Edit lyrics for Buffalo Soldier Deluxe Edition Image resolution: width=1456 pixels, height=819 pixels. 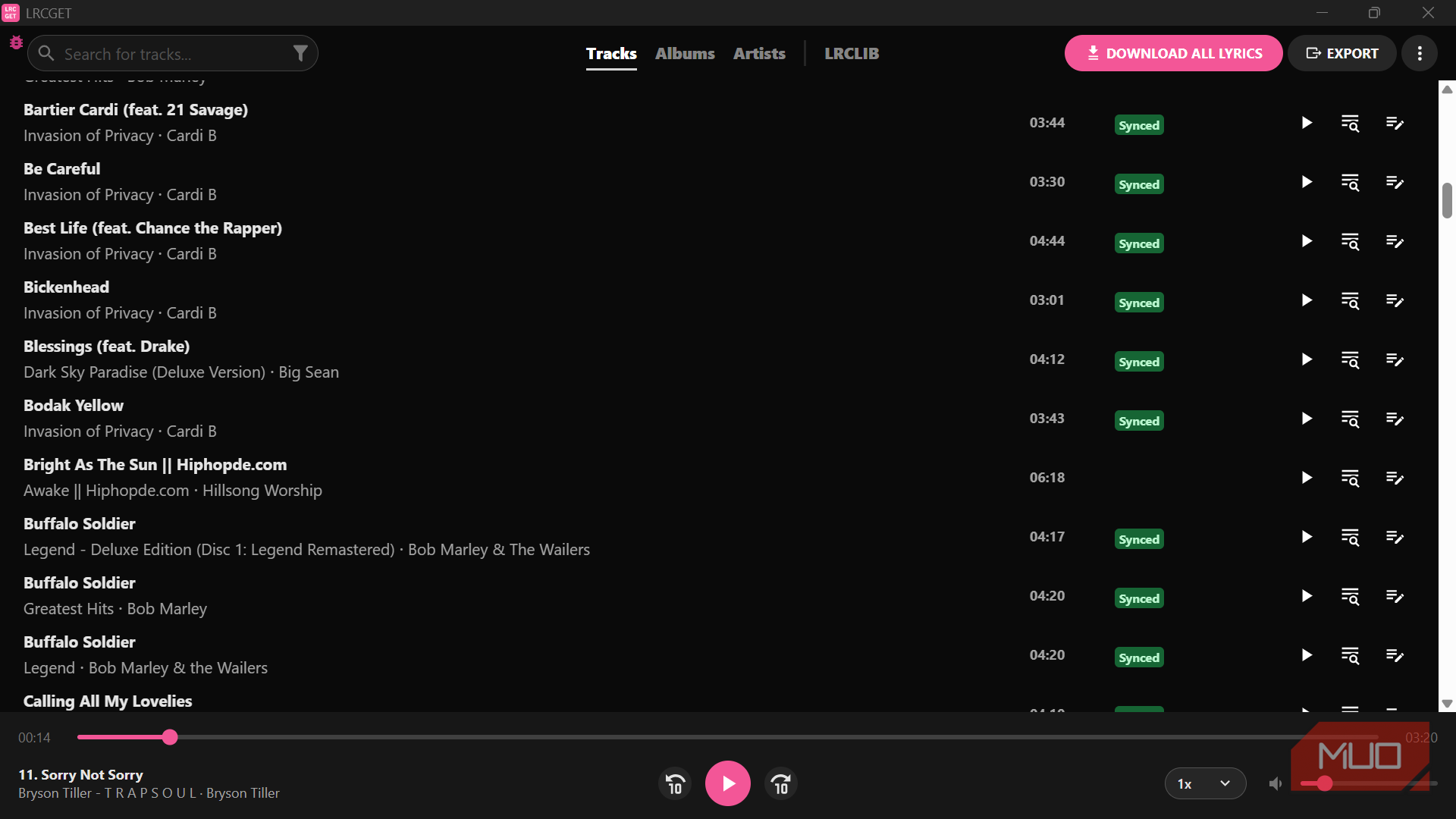coord(1395,537)
